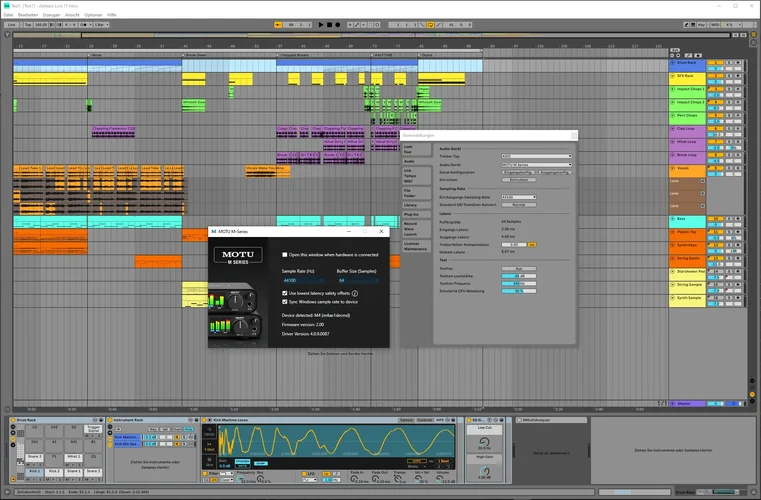
Task: Open the Treiber-Typ dropdown in preferences
Action: [536, 156]
